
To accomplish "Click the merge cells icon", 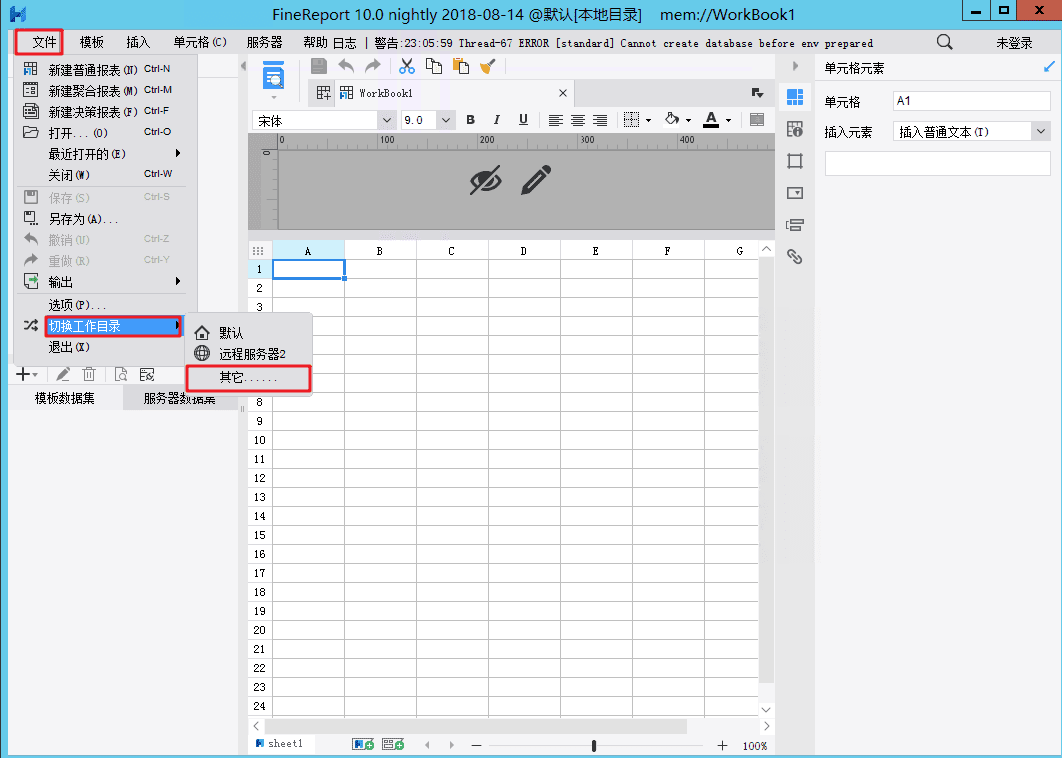I will coord(757,120).
